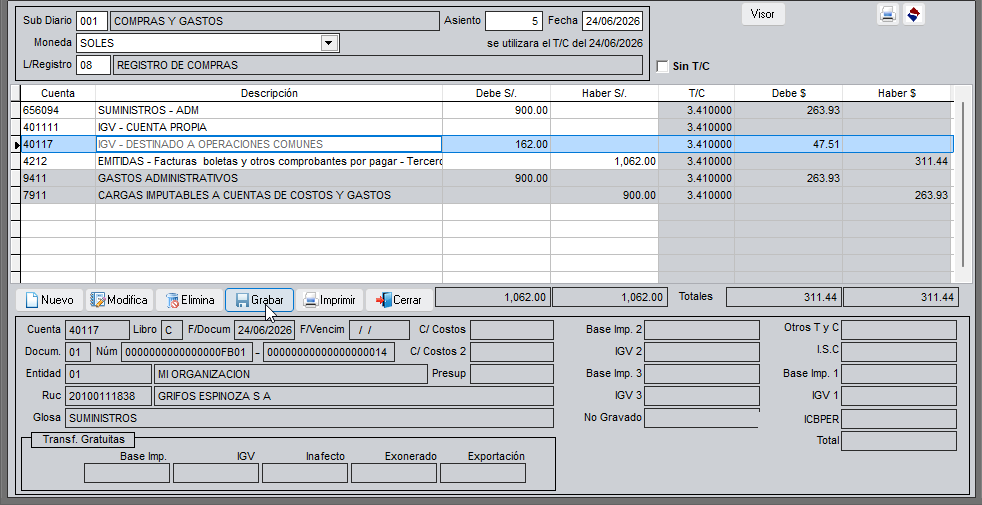Select row 656094 SUMINISTROS - ADM
The height and width of the screenshot is (505, 982).
[x=487, y=110]
